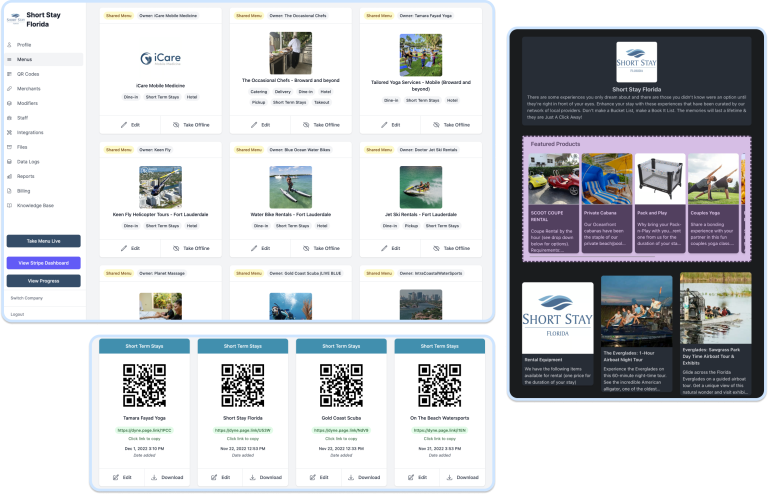Image resolution: width=768 pixels, height=494 pixels.
Task: Open Profile from the sidebar person icon
Action: click(x=9, y=45)
